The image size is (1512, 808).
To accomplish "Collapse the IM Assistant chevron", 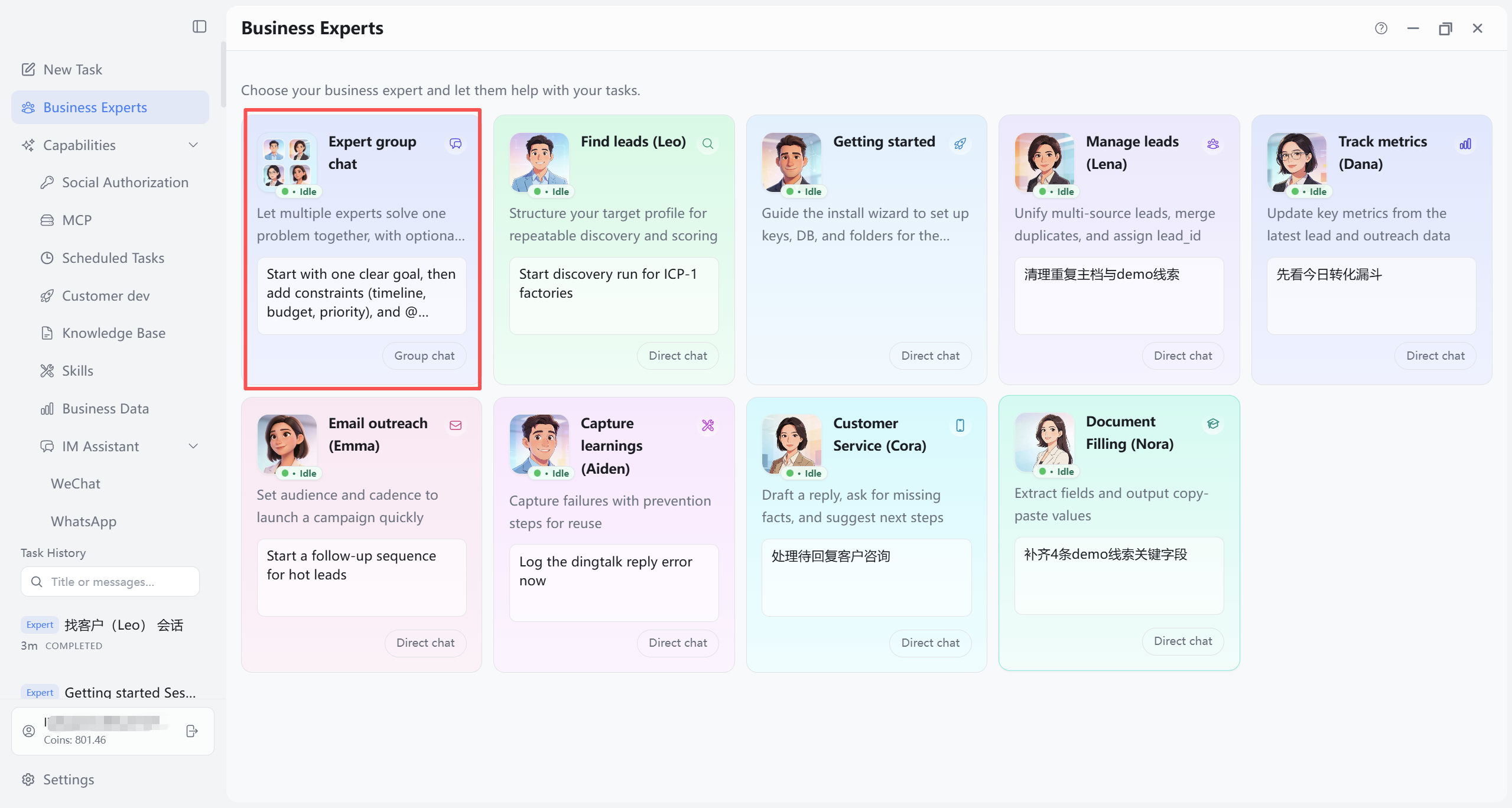I will pos(193,446).
